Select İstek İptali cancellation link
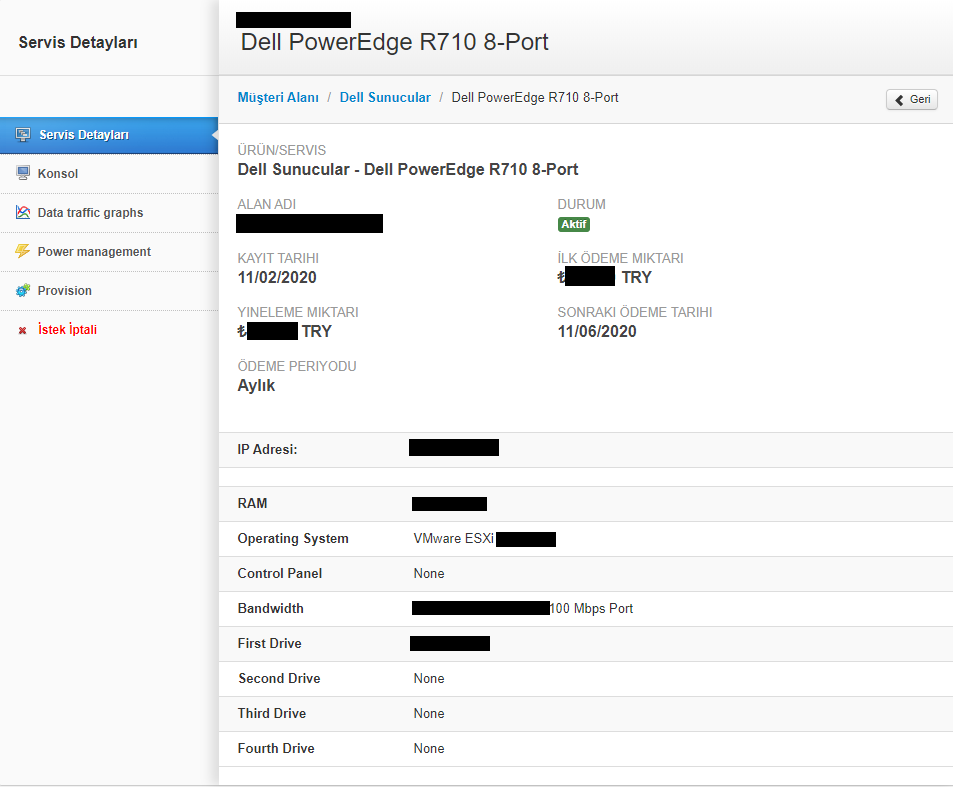This screenshot has height=787, width=953. click(67, 329)
